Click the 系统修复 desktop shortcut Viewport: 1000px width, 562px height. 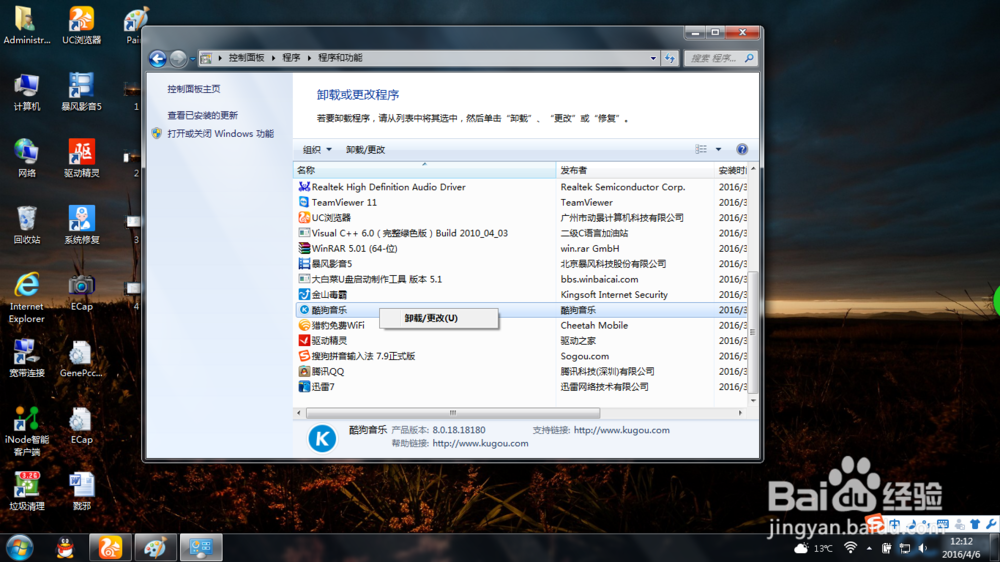(82, 225)
